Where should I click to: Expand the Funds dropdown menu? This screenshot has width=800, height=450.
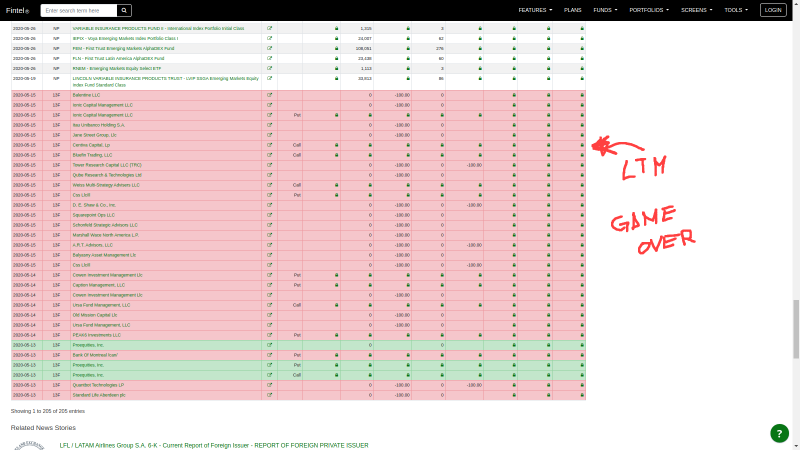pyautogui.click(x=604, y=10)
